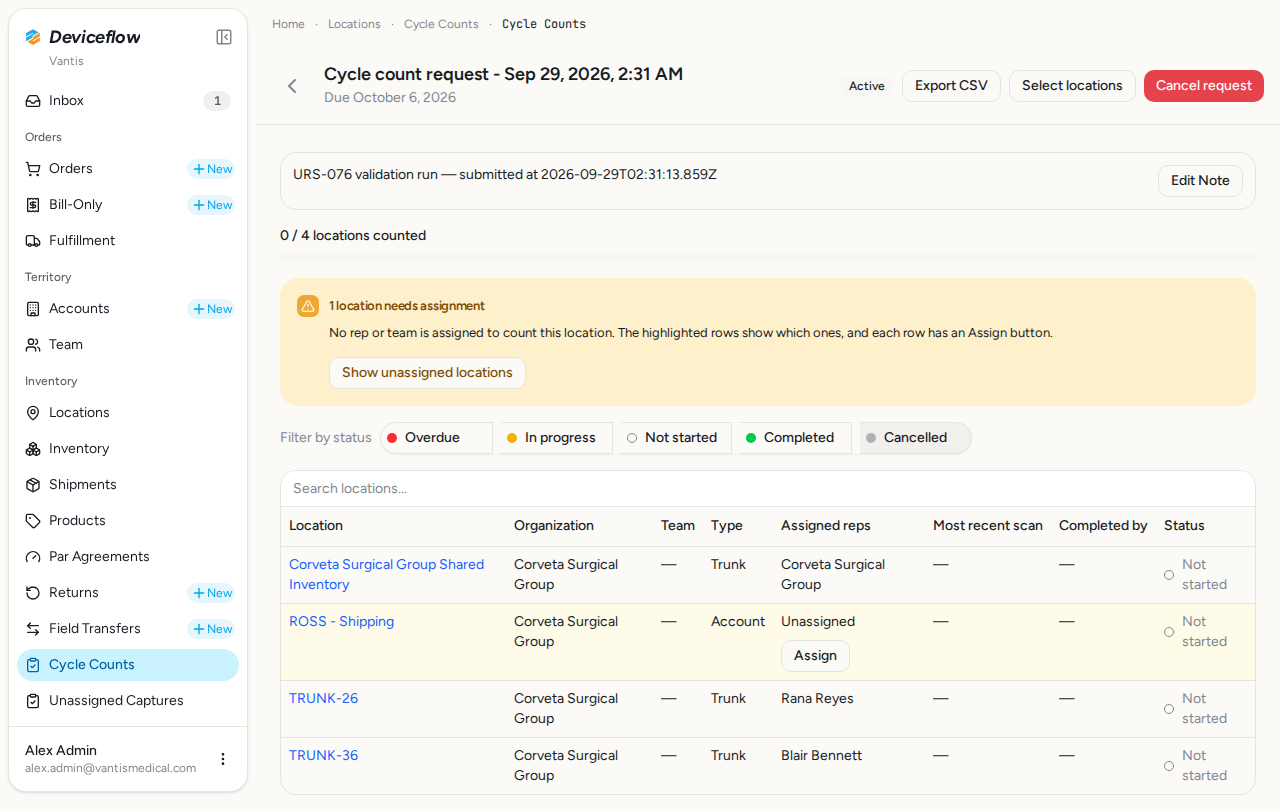Click the Locations pin icon

click(33, 413)
